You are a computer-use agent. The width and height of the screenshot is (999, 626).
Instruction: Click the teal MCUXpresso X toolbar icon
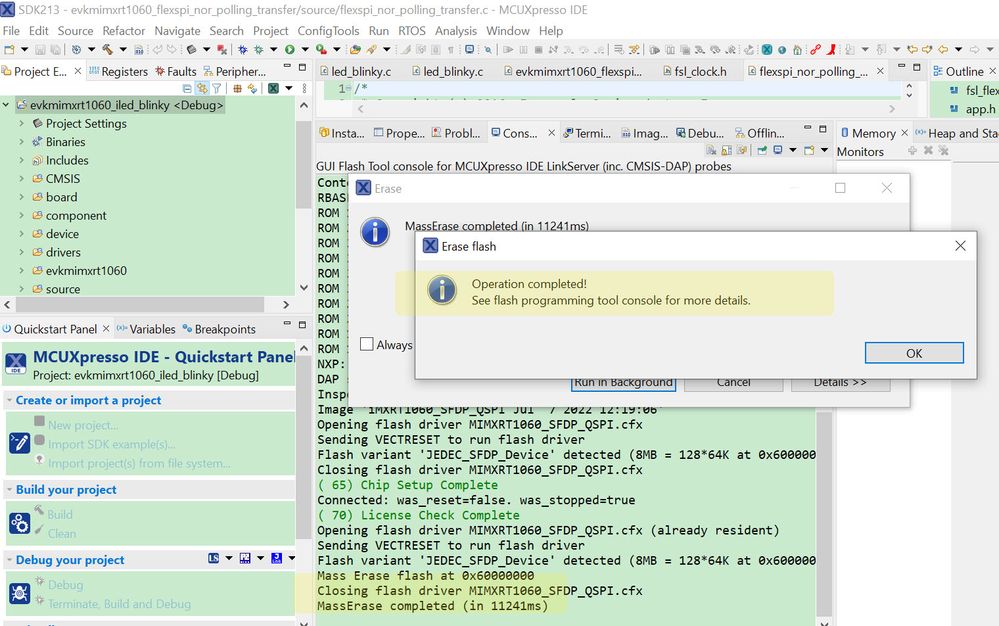(x=766, y=49)
